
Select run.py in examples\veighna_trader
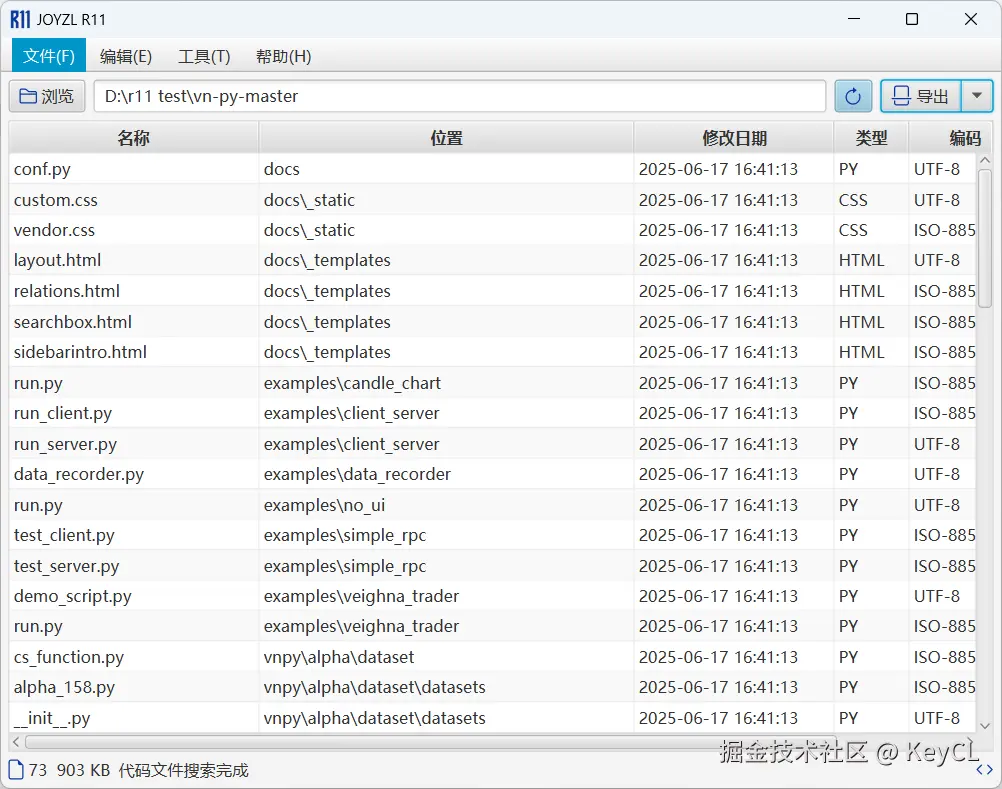(493, 626)
